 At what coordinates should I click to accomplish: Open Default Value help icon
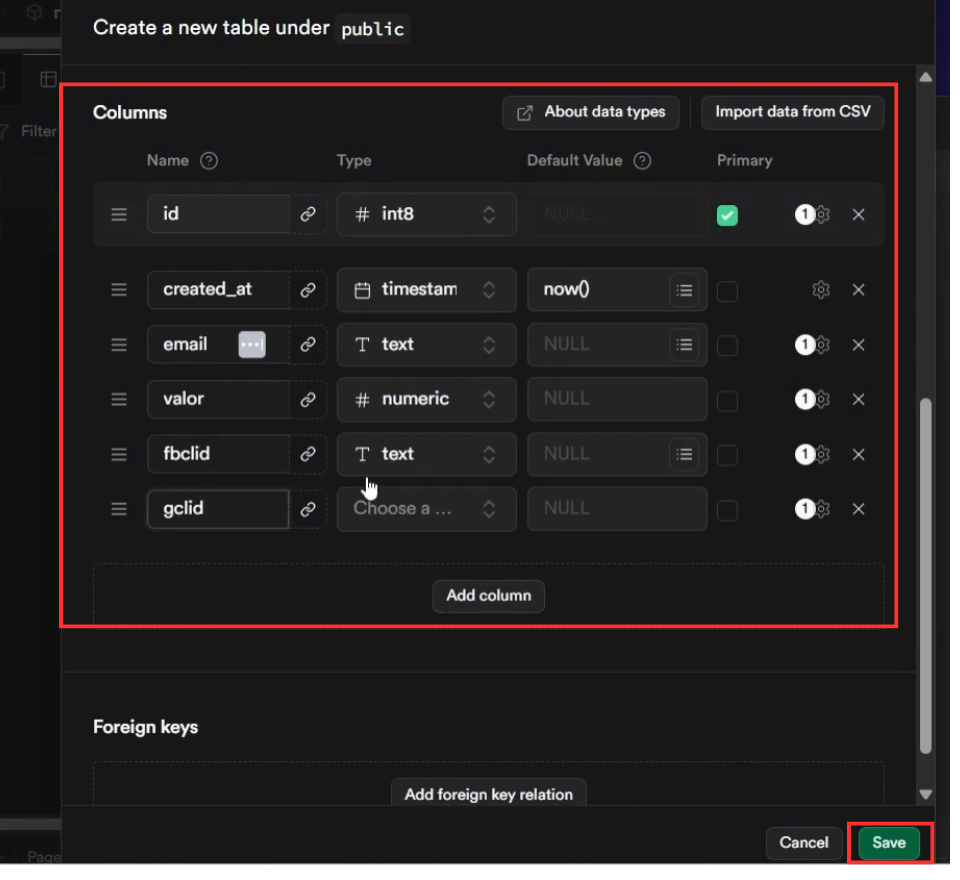[x=643, y=161]
